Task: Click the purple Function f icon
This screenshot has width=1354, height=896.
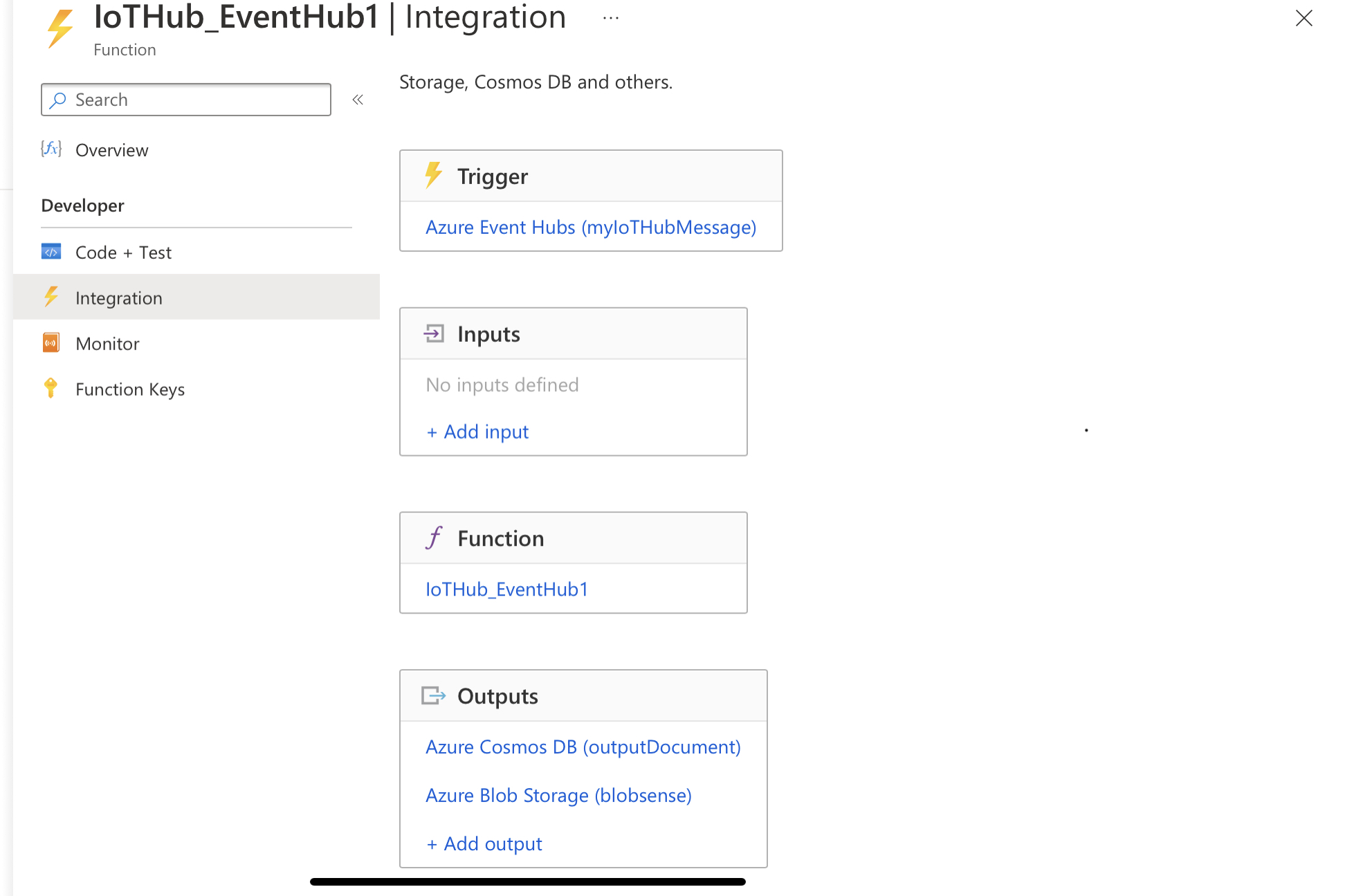Action: (434, 538)
